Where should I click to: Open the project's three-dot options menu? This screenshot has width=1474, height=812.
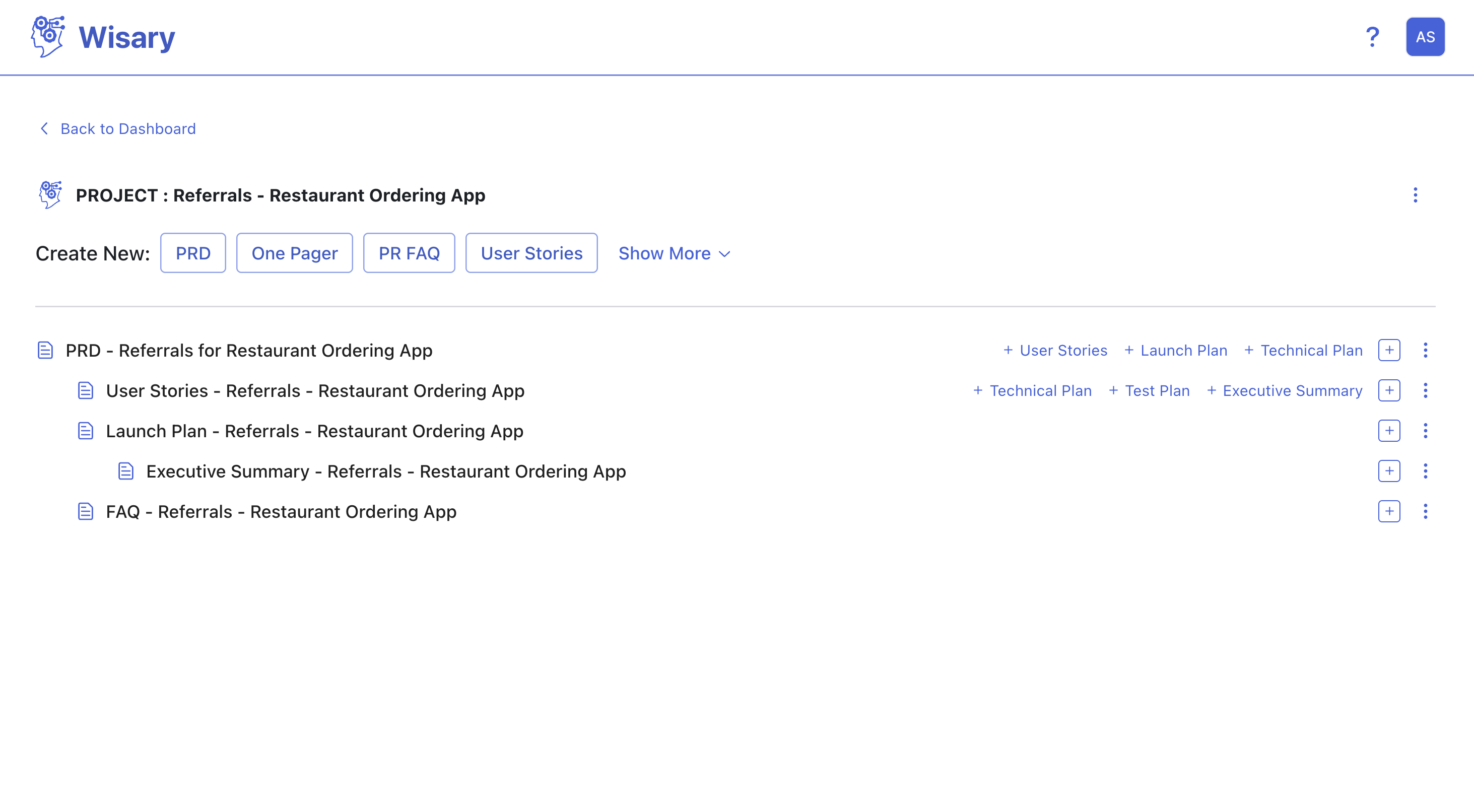coord(1415,195)
